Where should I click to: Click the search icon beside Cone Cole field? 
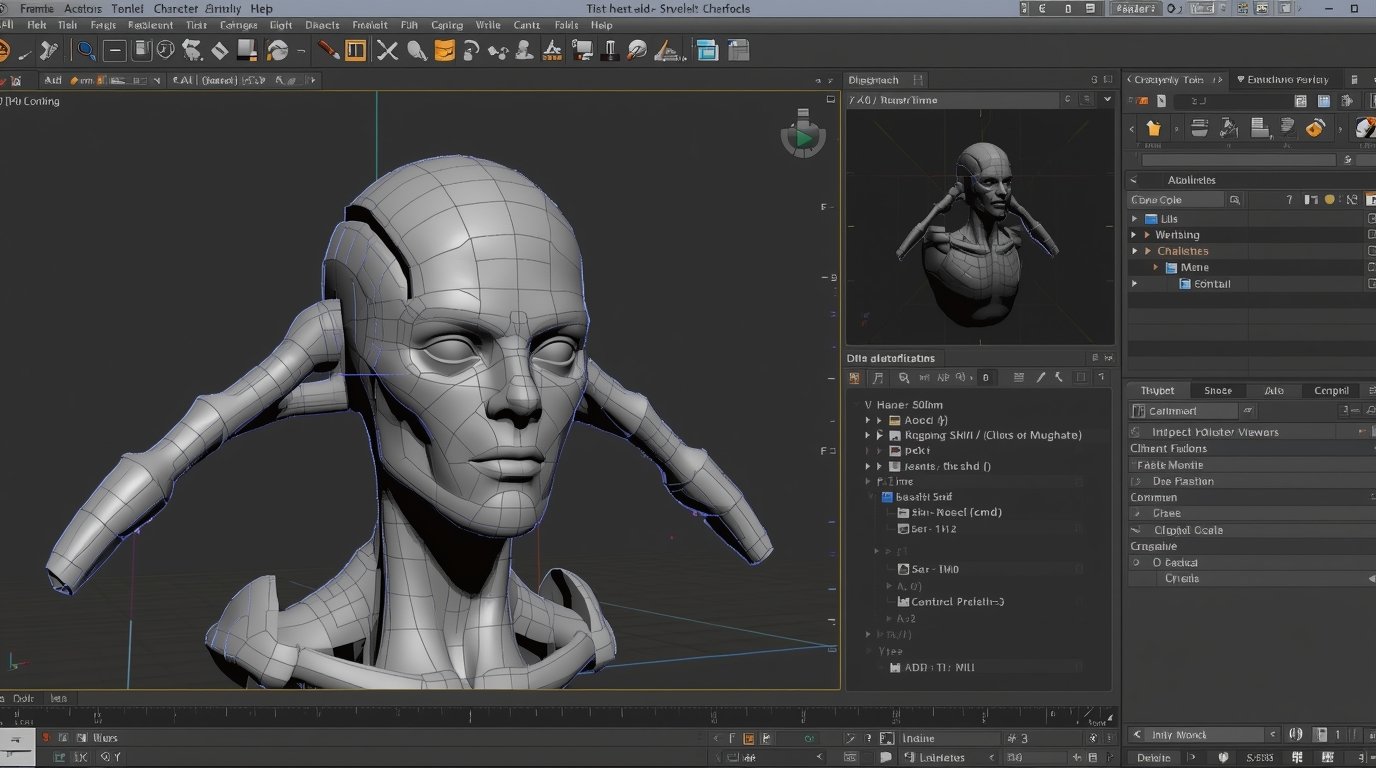click(x=1235, y=200)
